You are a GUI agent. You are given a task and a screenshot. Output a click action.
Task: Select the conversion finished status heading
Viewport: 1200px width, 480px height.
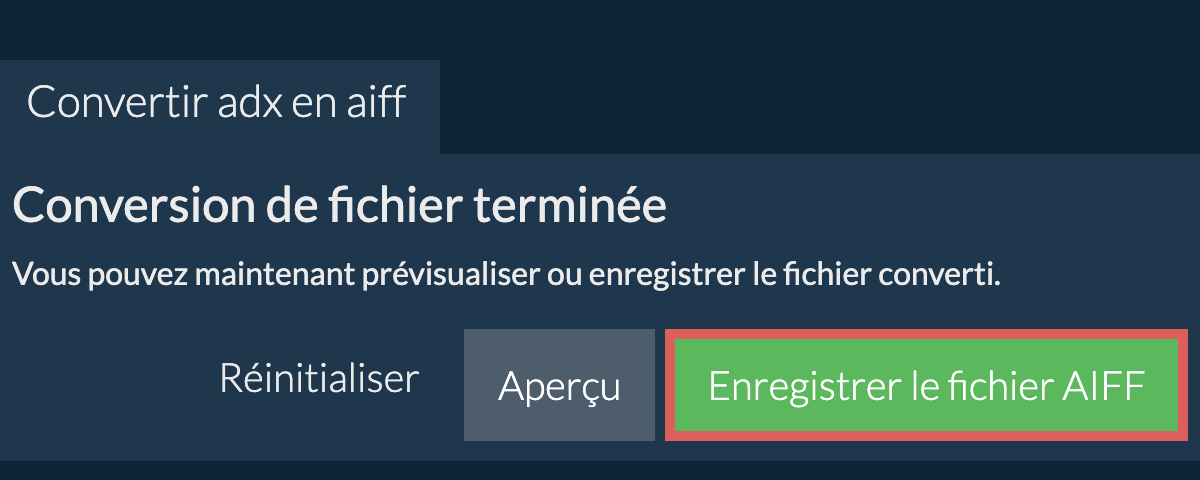coord(339,207)
